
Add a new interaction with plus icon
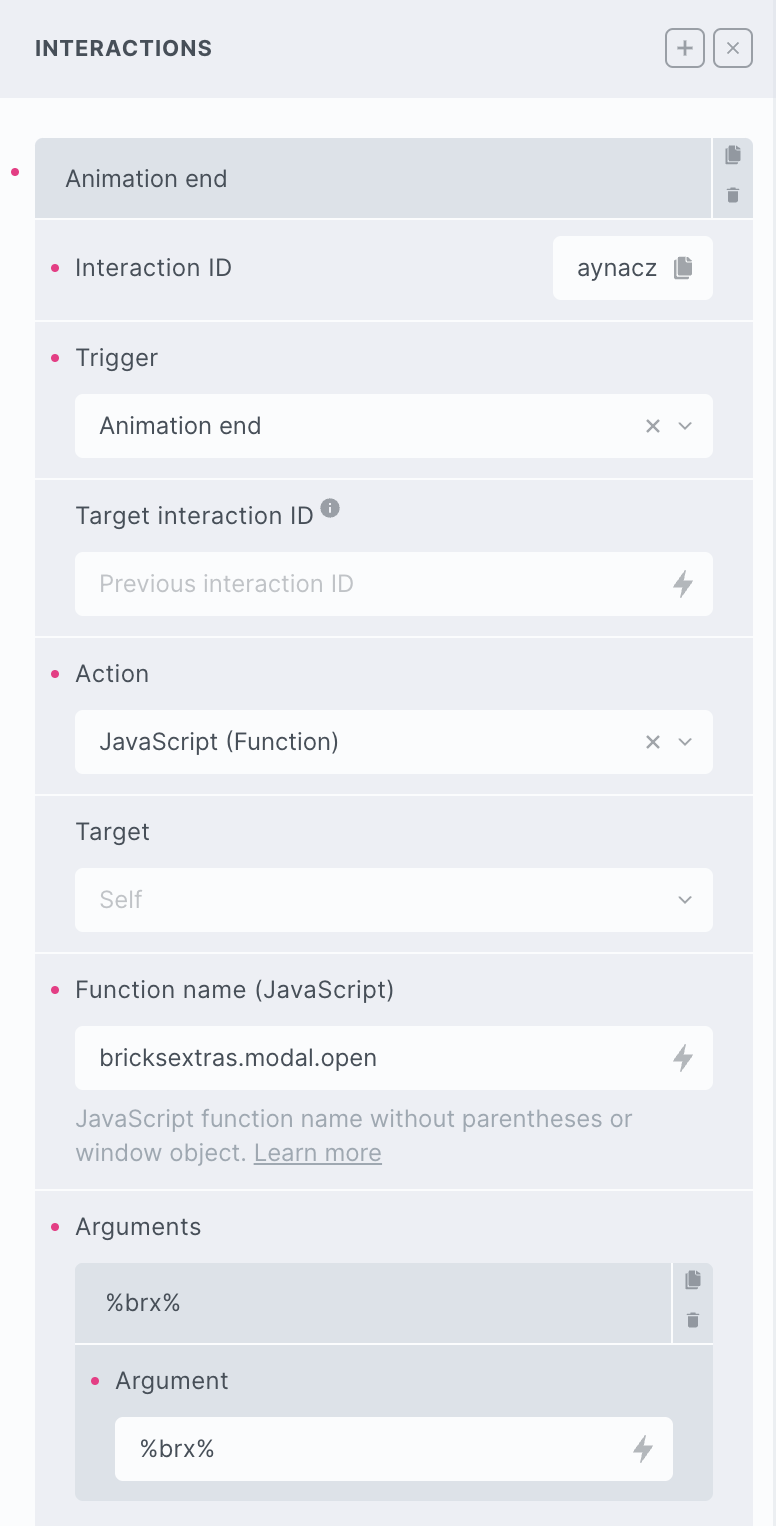coord(685,48)
